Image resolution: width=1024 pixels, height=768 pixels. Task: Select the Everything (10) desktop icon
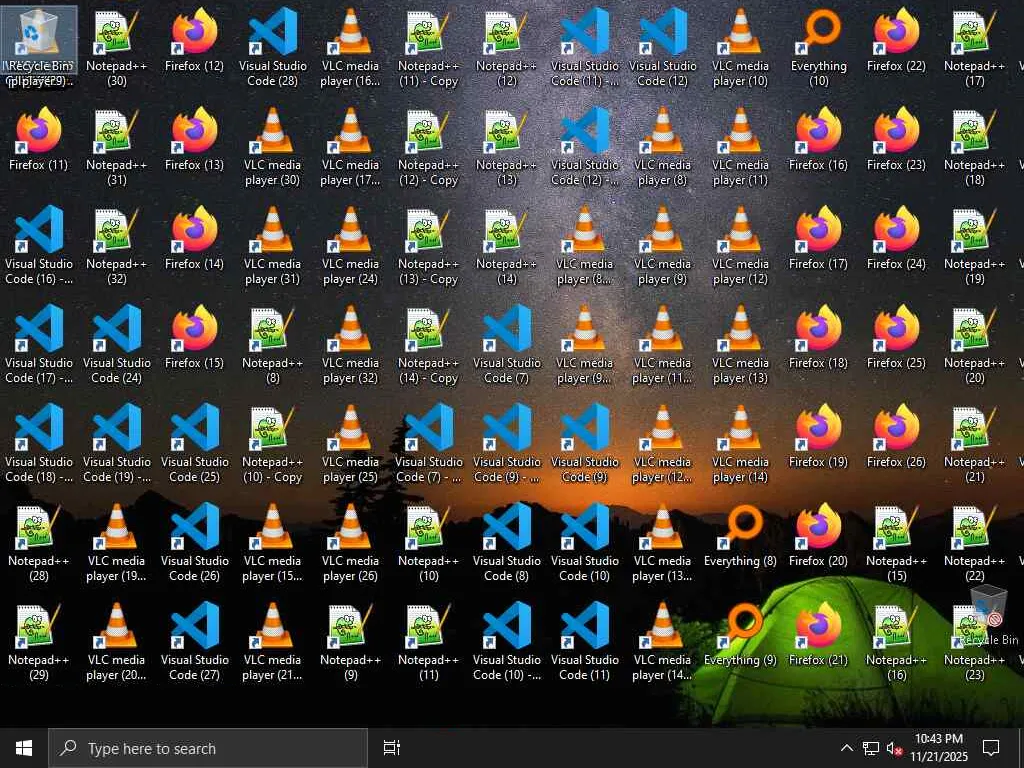(818, 48)
